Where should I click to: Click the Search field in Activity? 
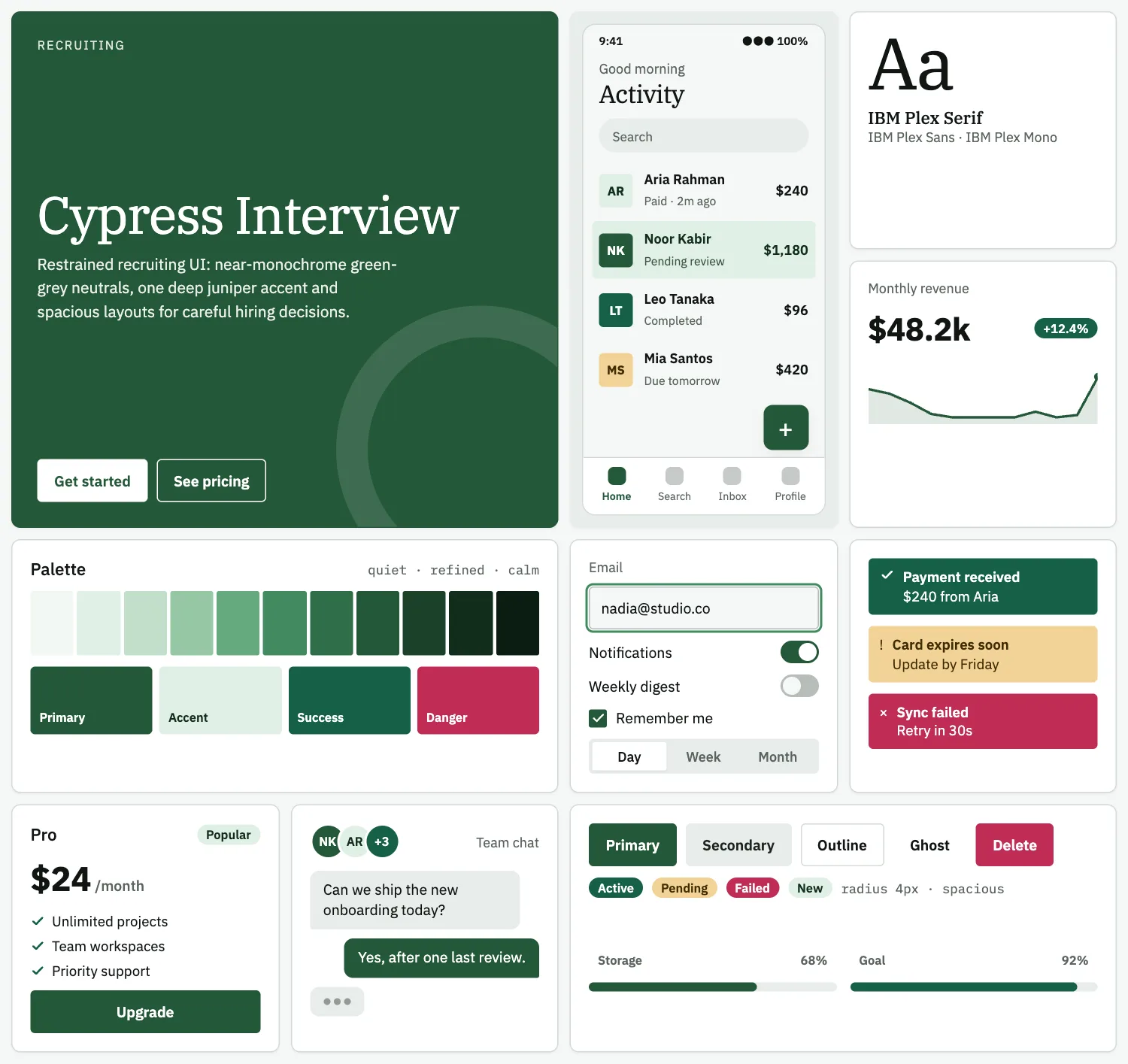704,136
